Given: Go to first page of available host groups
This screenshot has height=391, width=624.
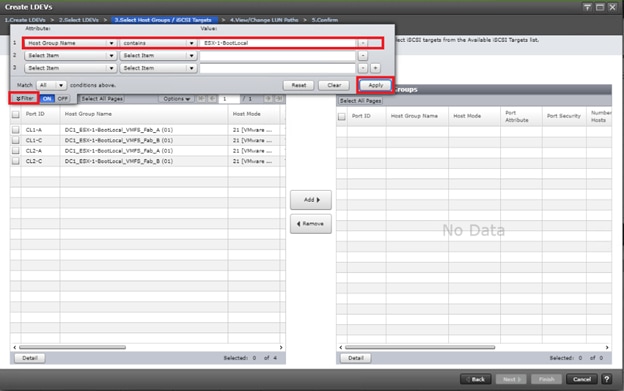Looking at the screenshot, I should tap(201, 99).
